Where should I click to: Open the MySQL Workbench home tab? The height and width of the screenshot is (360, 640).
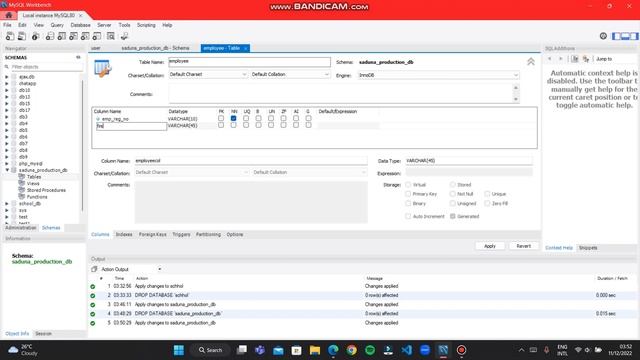click(9, 15)
